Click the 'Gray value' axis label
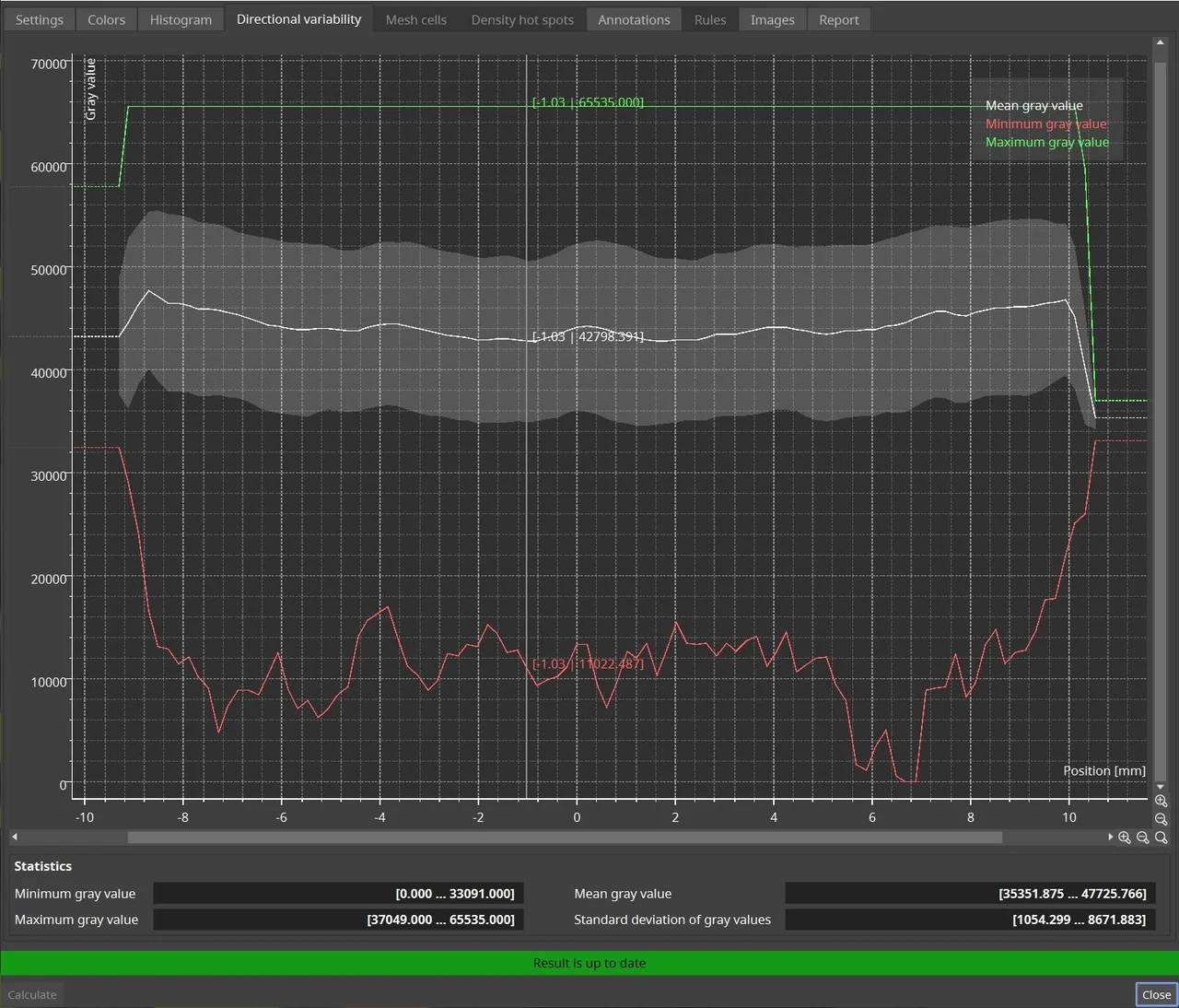This screenshot has height=1008, width=1179. pos(90,89)
